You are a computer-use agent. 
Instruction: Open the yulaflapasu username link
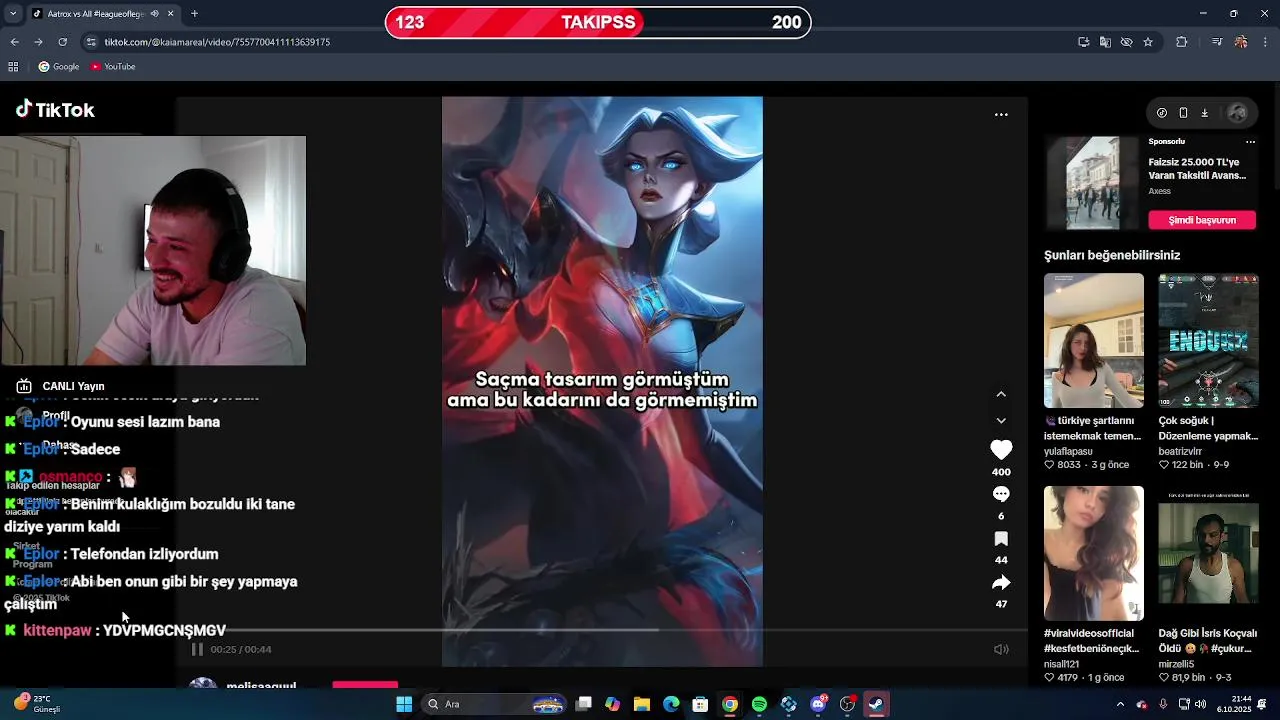pos(1068,451)
